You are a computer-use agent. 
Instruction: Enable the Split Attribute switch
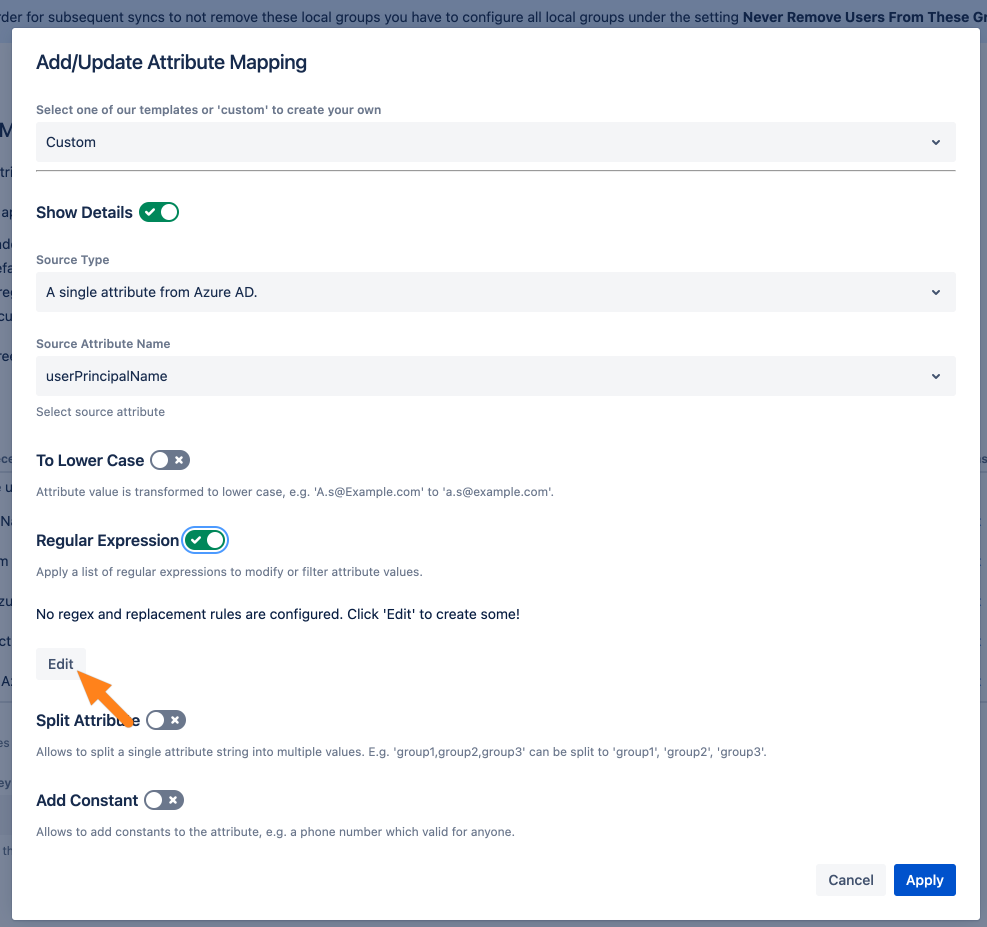(x=166, y=720)
